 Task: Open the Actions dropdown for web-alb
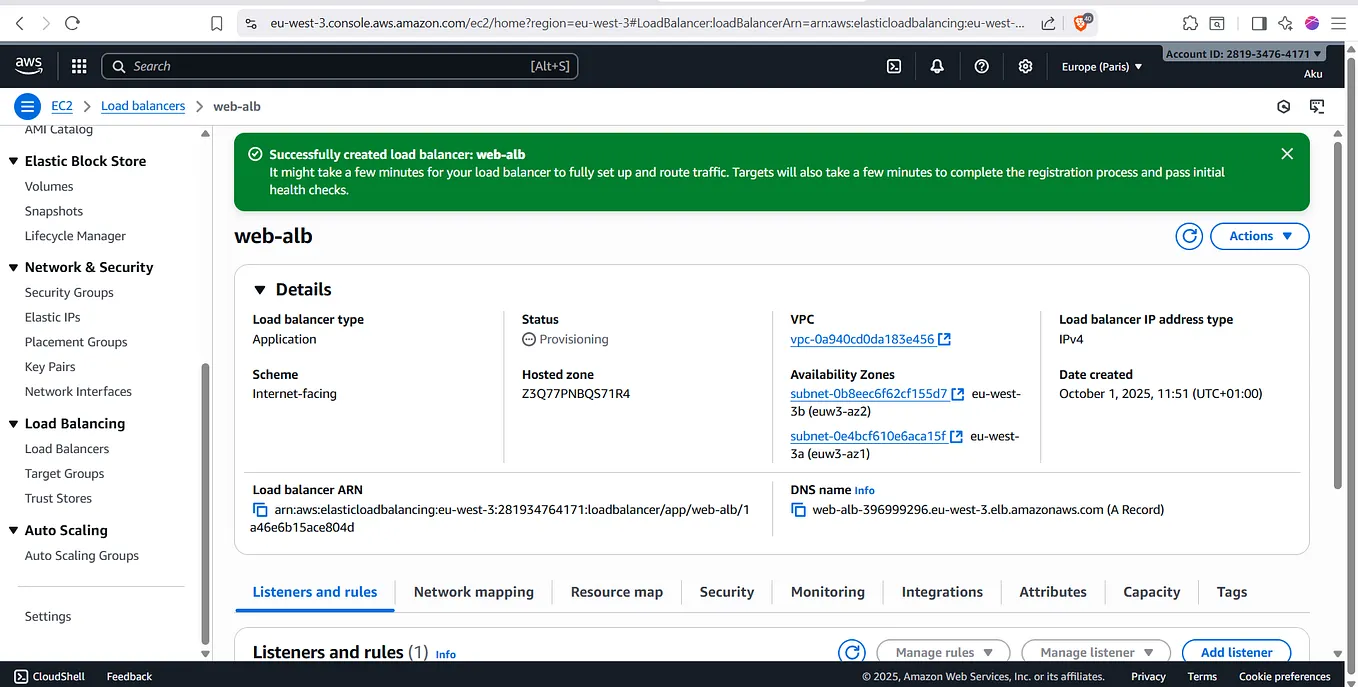(1259, 236)
